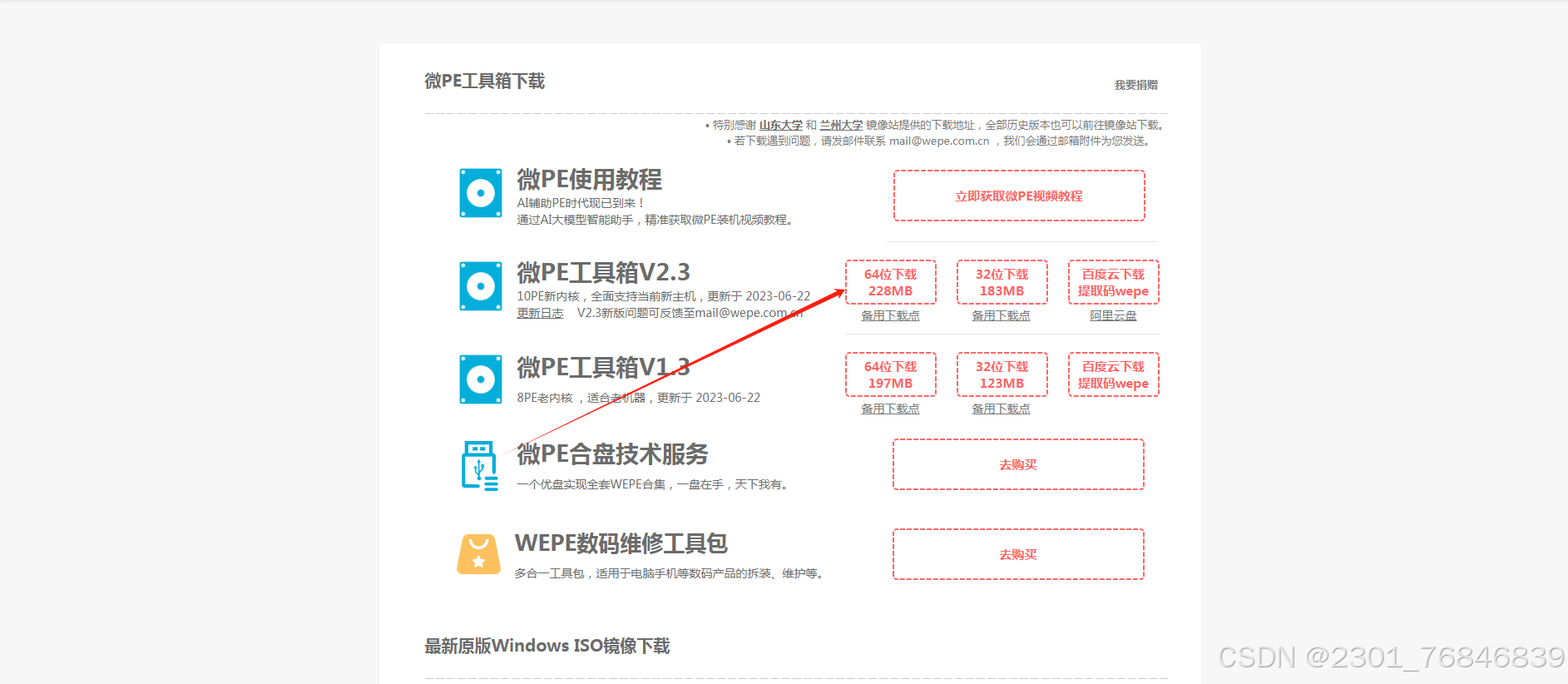Click the 微PE工具箱下载 section heading
Screen dimensions: 1568x684
click(485, 81)
